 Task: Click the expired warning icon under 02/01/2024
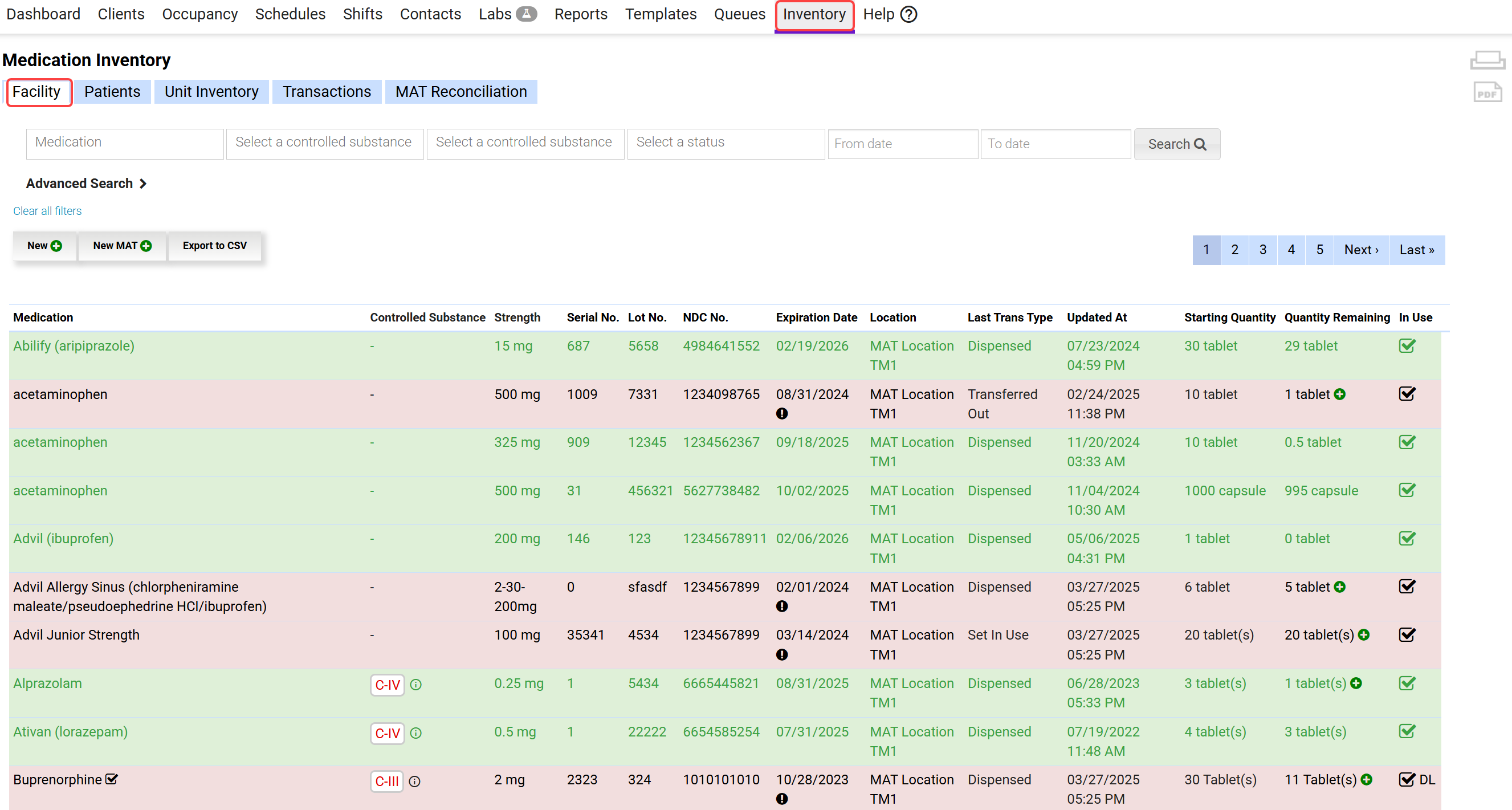point(781,606)
